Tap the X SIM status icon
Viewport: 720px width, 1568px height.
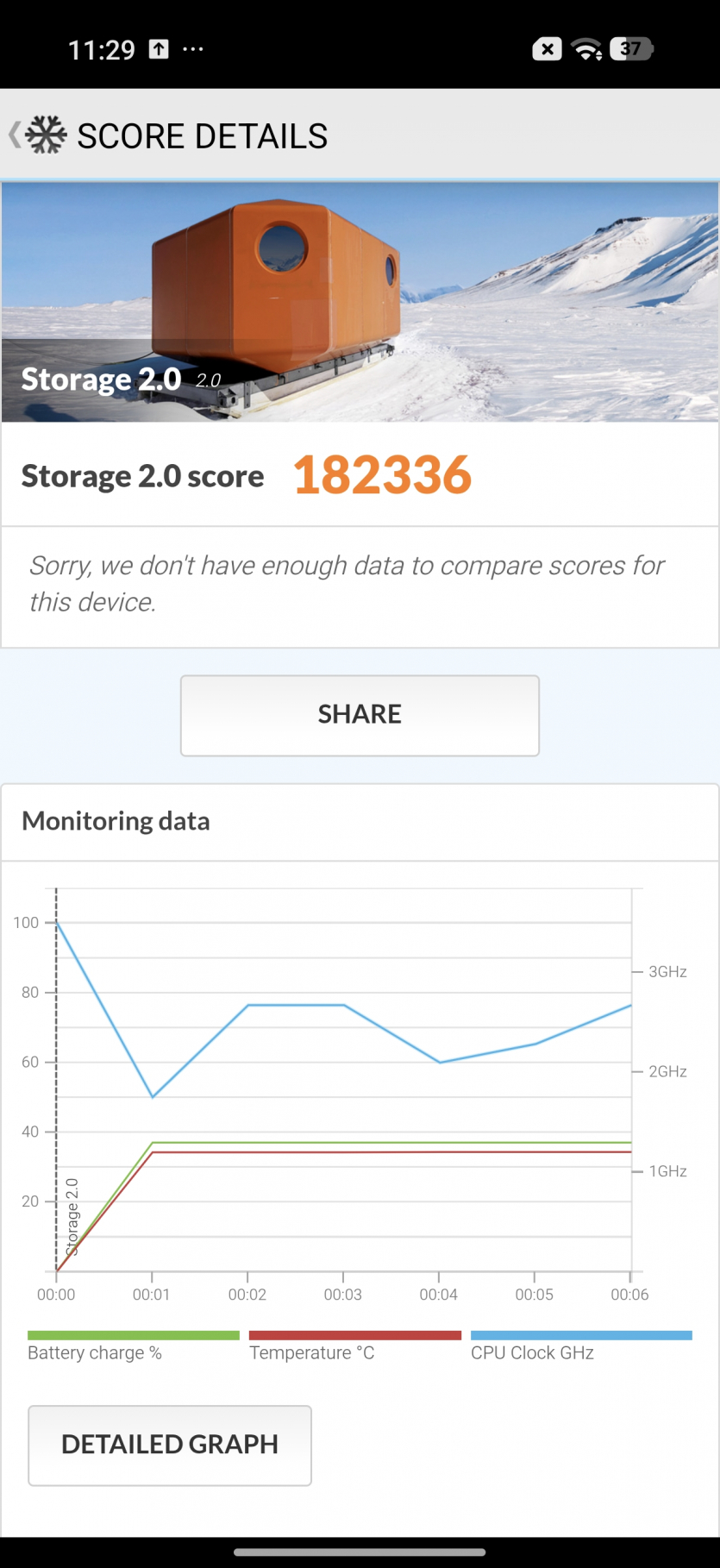[x=547, y=49]
